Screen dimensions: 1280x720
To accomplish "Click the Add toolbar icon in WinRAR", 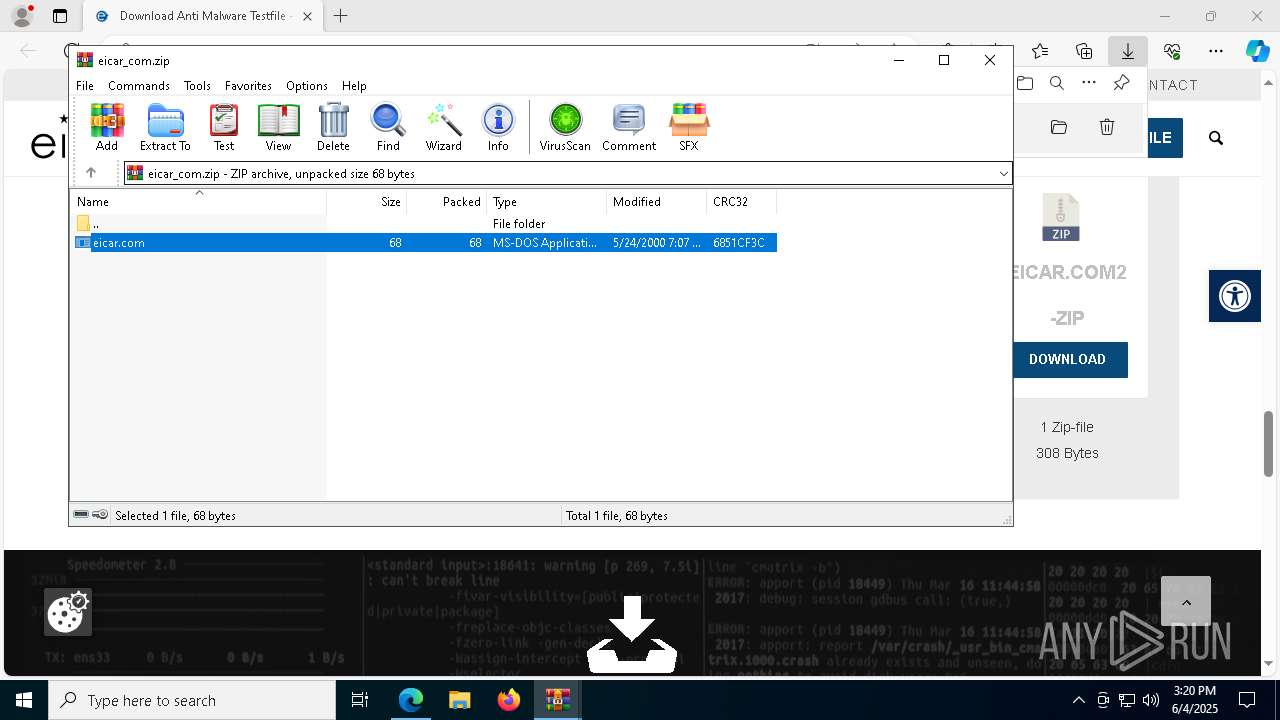I will (x=107, y=127).
